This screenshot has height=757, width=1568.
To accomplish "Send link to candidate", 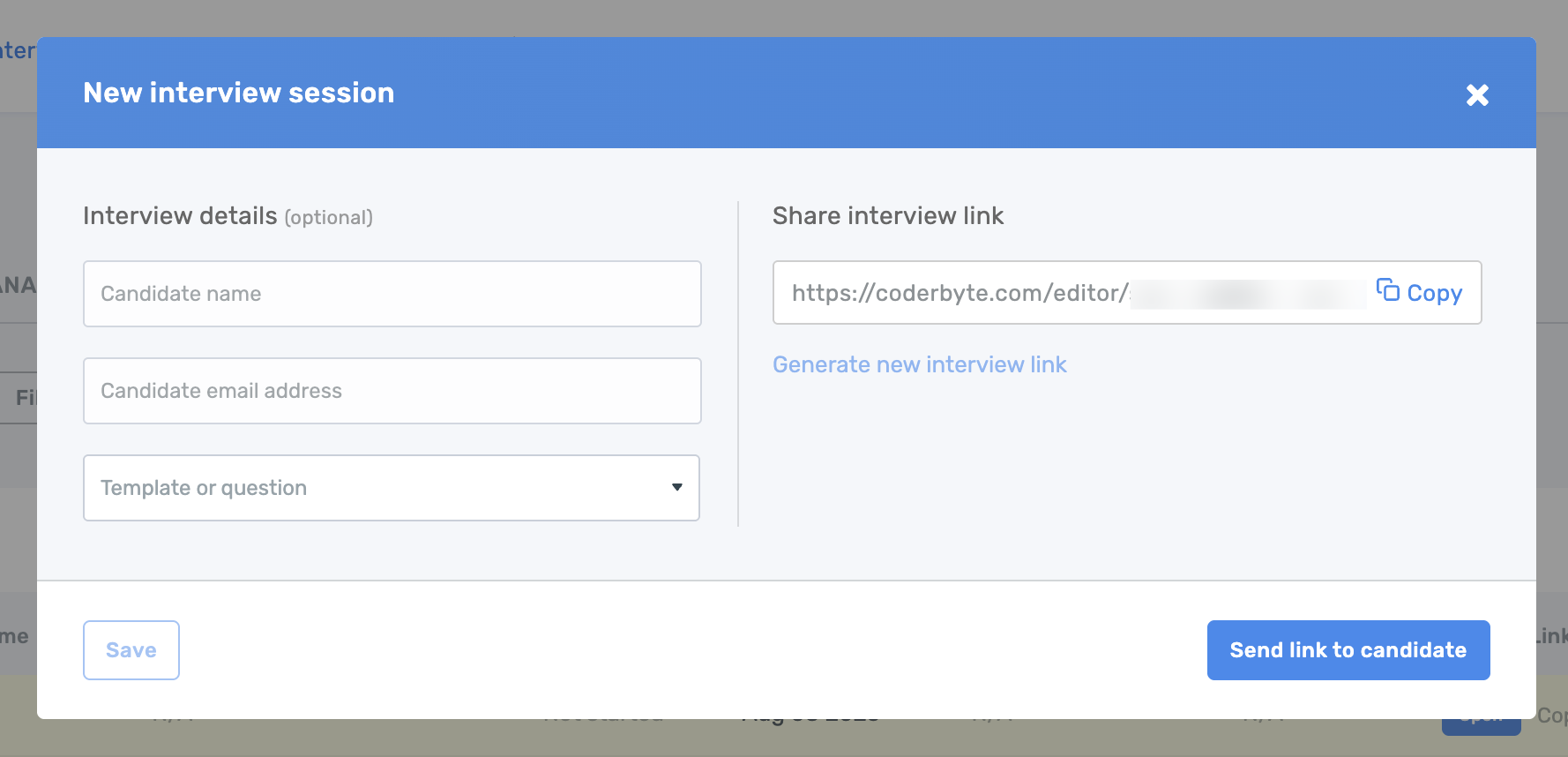I will [x=1348, y=650].
